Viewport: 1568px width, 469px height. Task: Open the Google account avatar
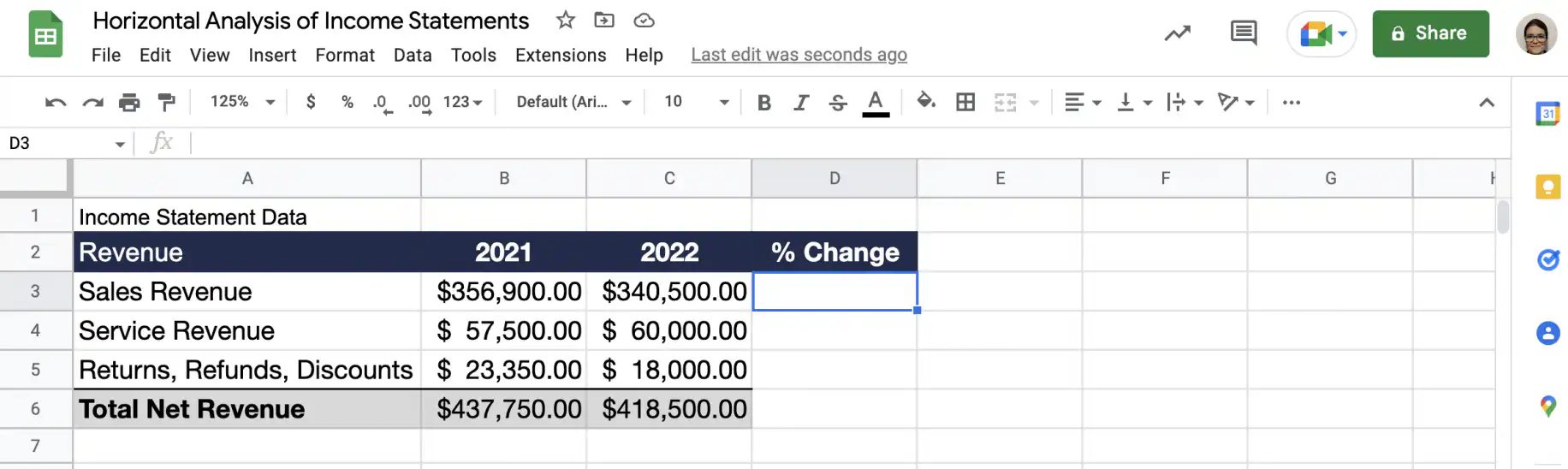[1536, 34]
